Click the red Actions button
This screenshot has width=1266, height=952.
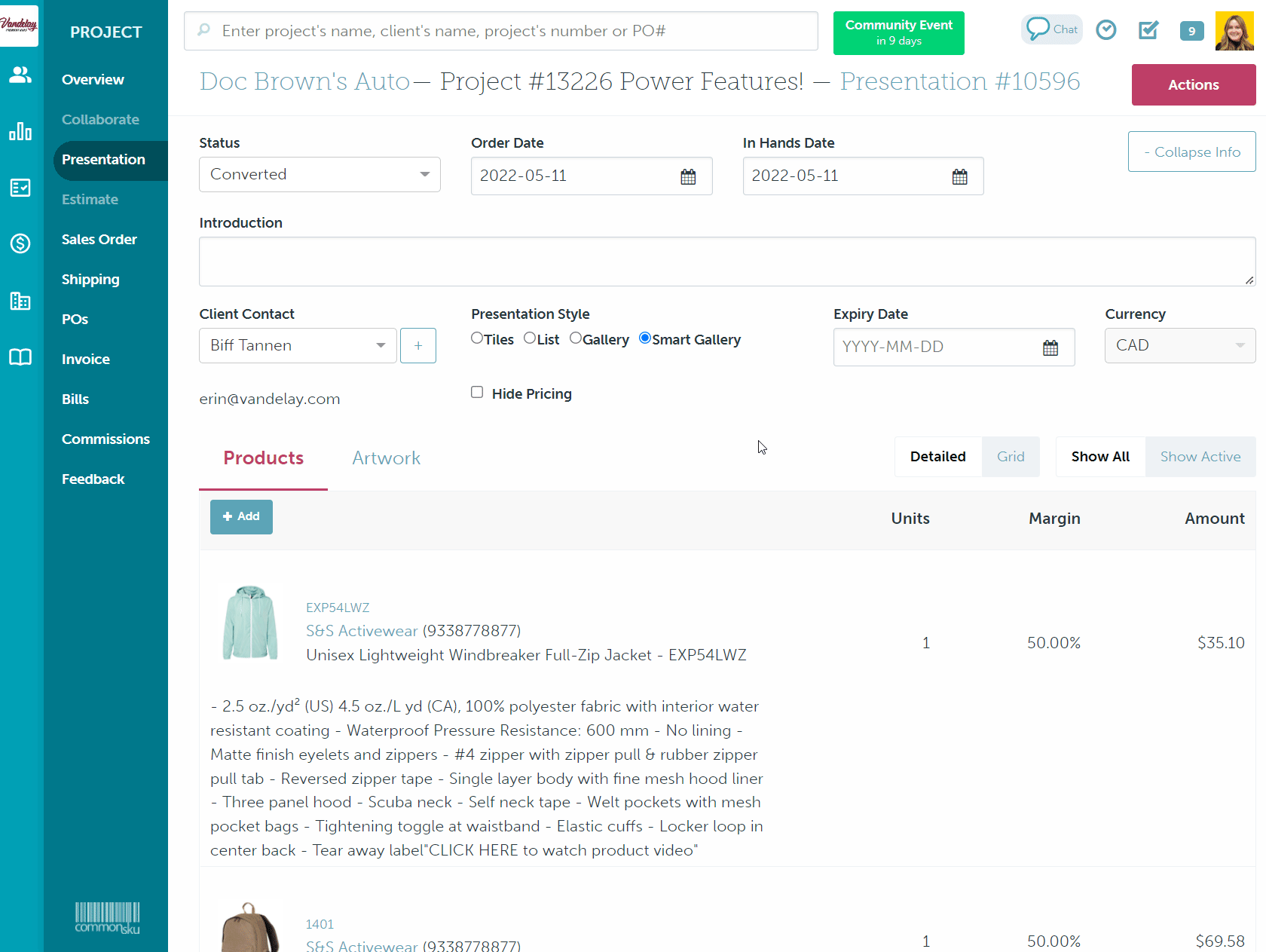[x=1193, y=85]
